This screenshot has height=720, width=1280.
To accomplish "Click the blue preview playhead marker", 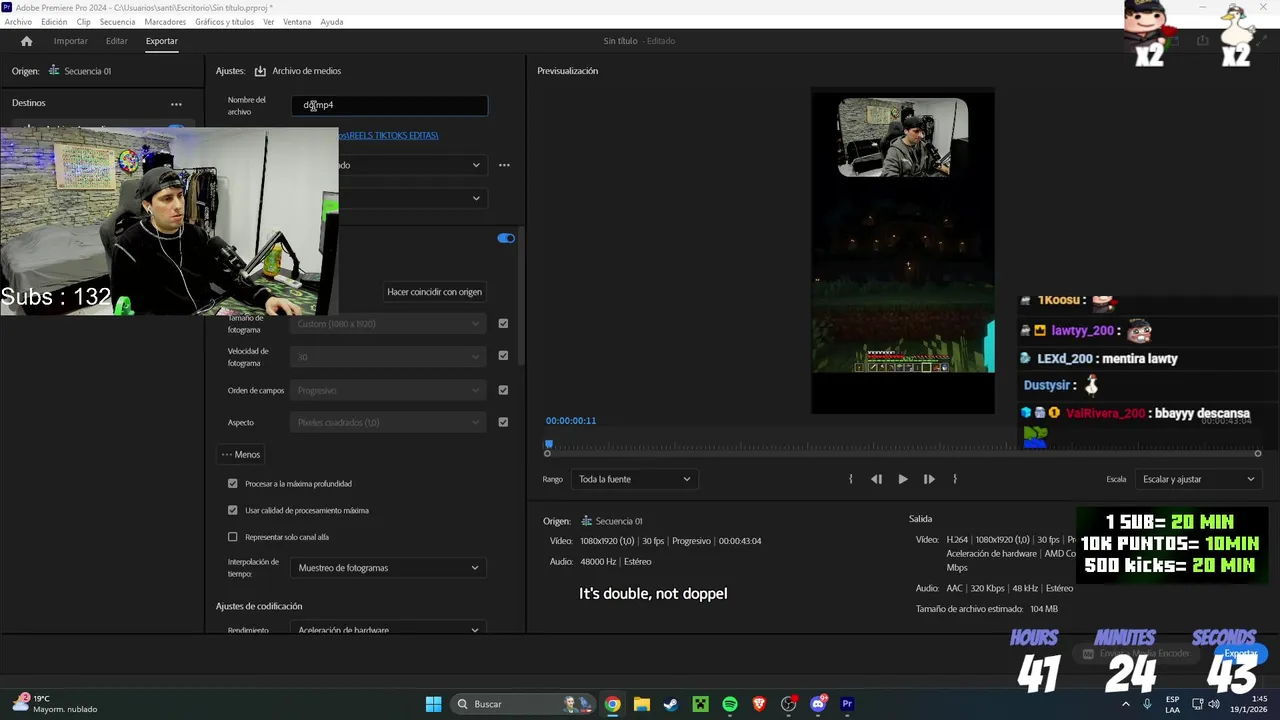I will click(x=548, y=444).
